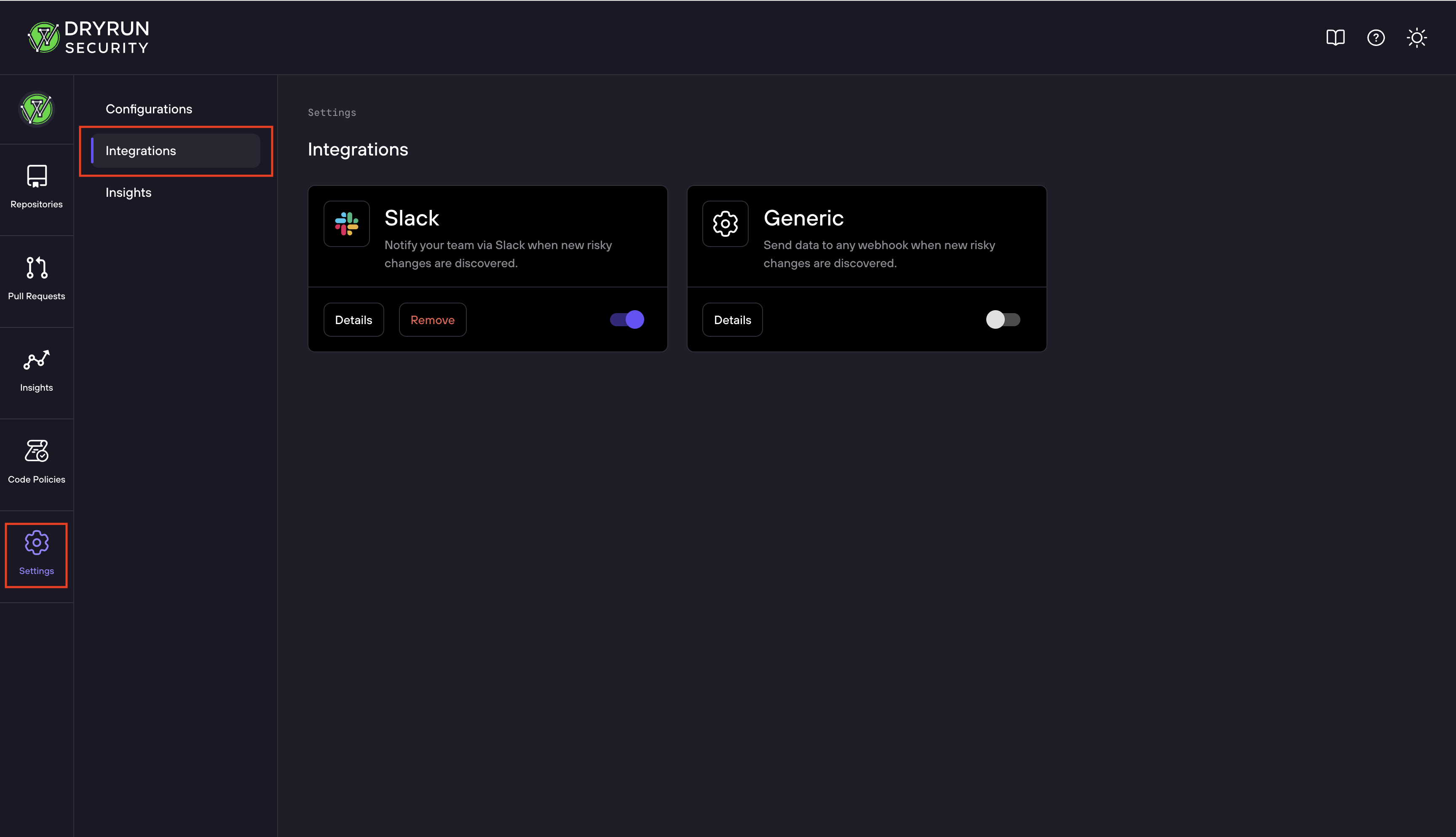
Task: Open the help question mark icon
Action: [x=1376, y=38]
